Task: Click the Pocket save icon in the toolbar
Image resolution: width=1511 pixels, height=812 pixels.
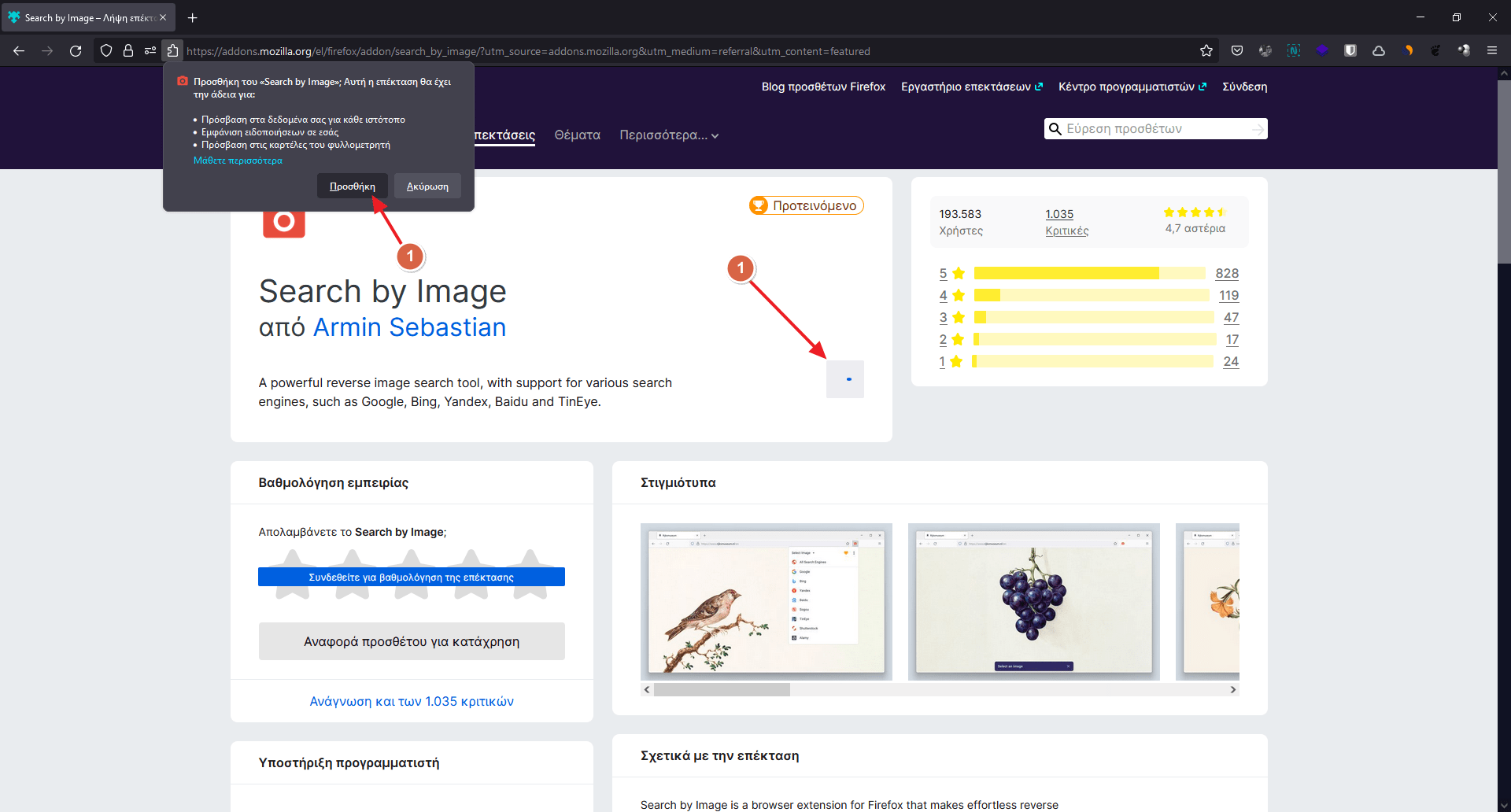Action: (1237, 50)
